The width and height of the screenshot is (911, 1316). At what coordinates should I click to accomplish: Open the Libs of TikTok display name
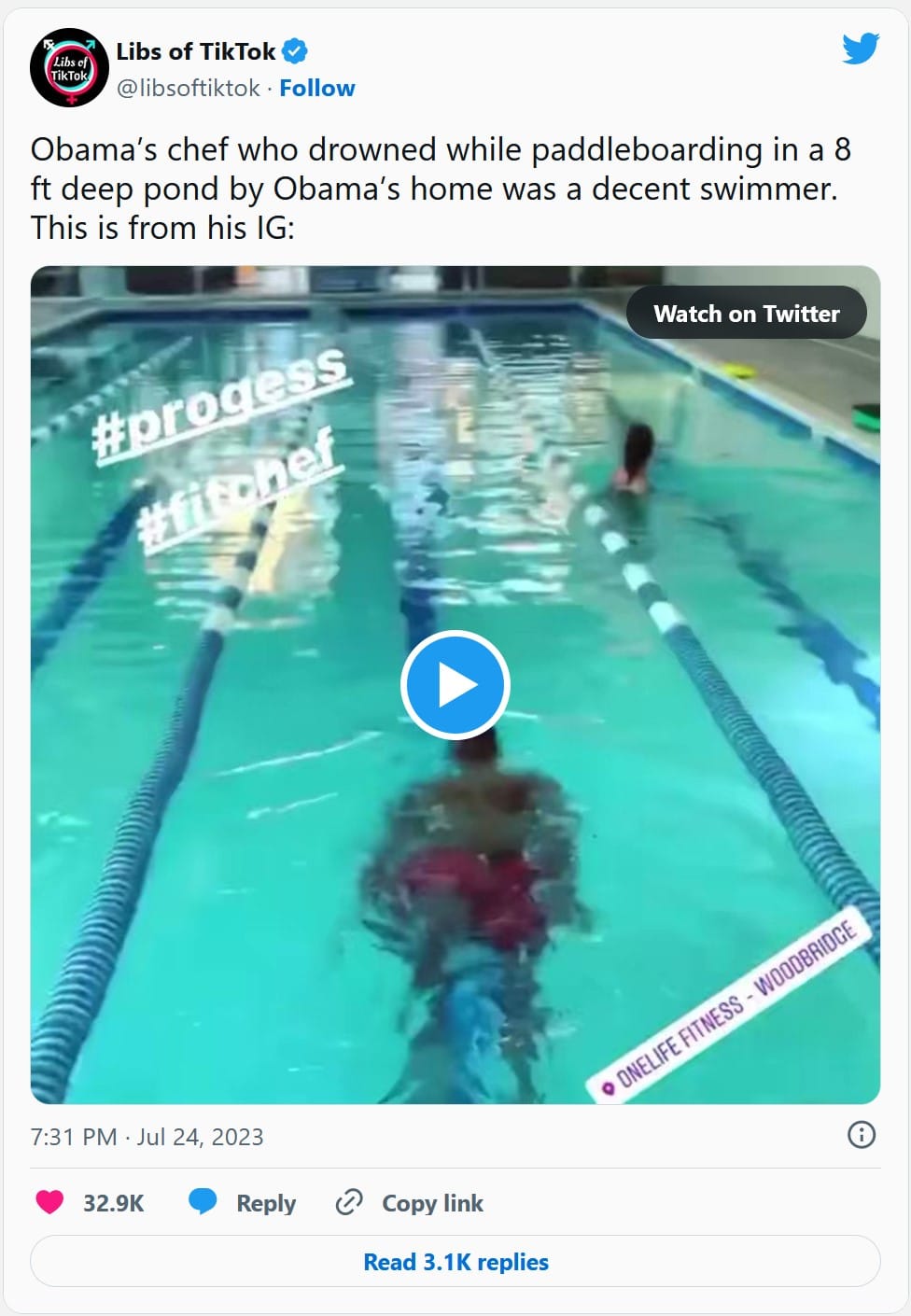click(x=196, y=51)
